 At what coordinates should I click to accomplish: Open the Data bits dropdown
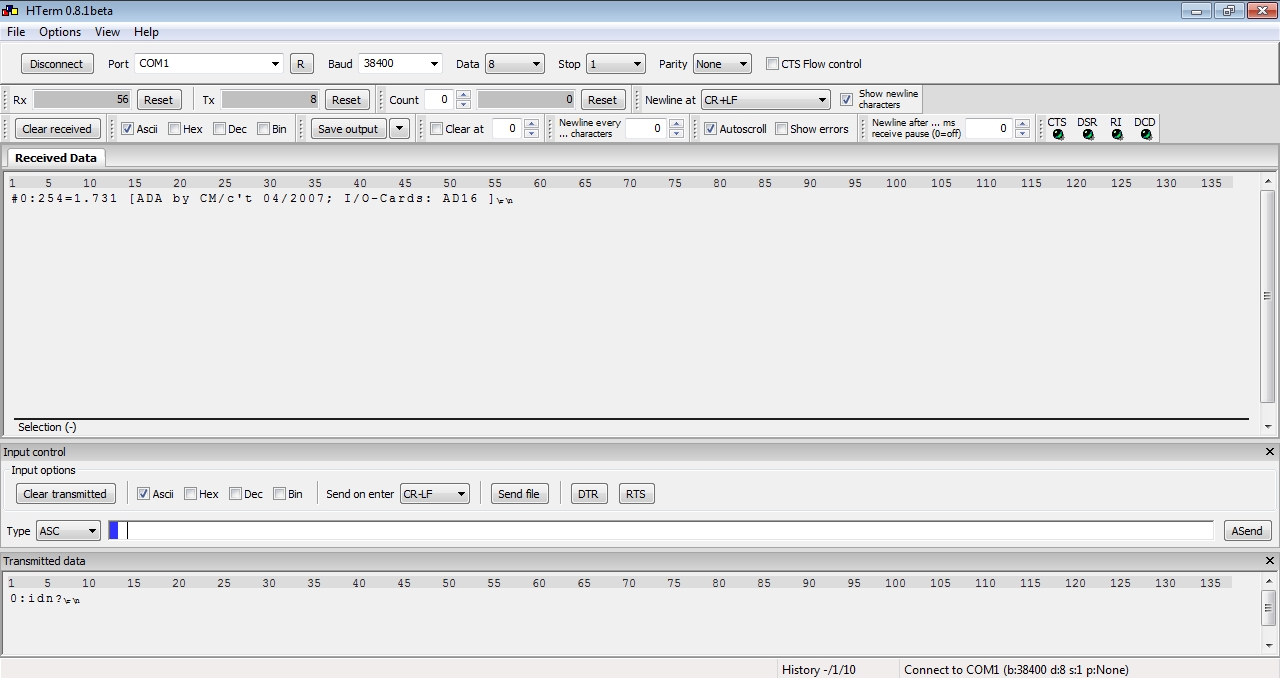coord(514,64)
